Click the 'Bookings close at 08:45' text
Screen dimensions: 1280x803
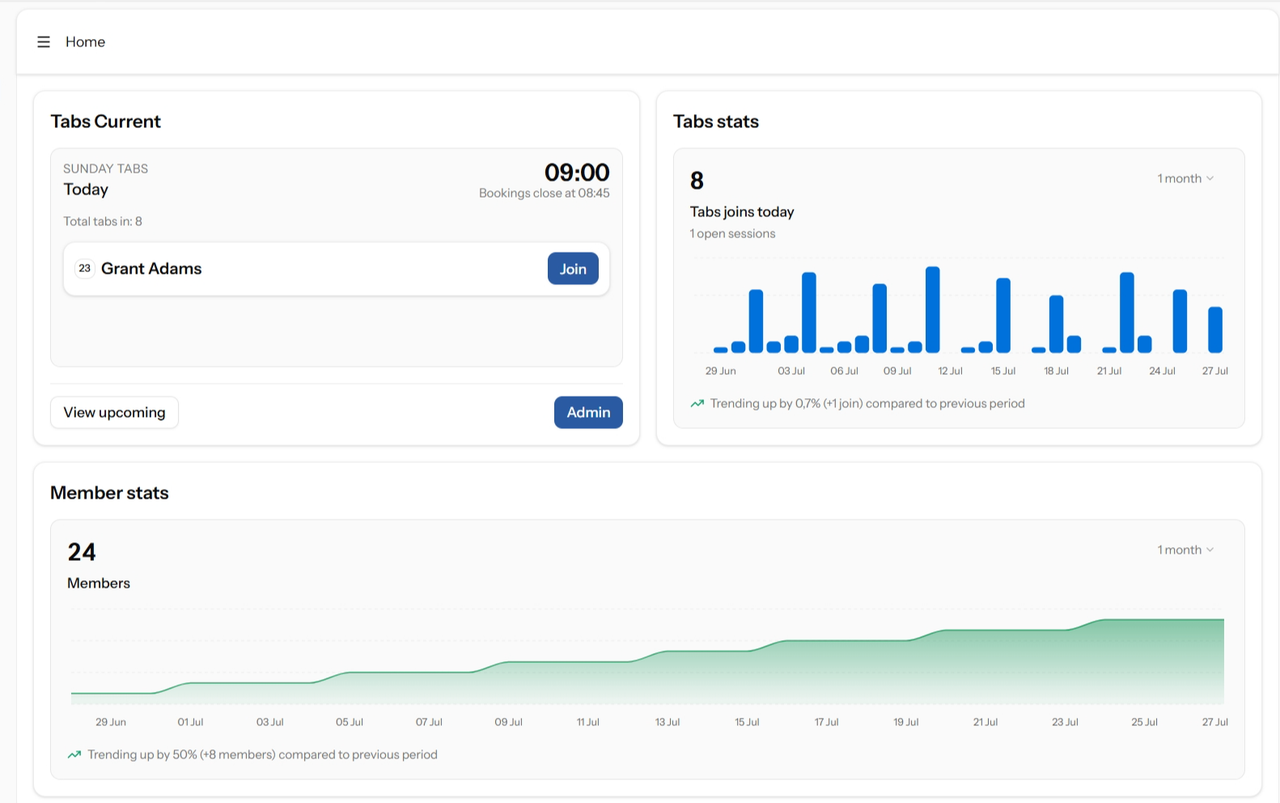544,193
